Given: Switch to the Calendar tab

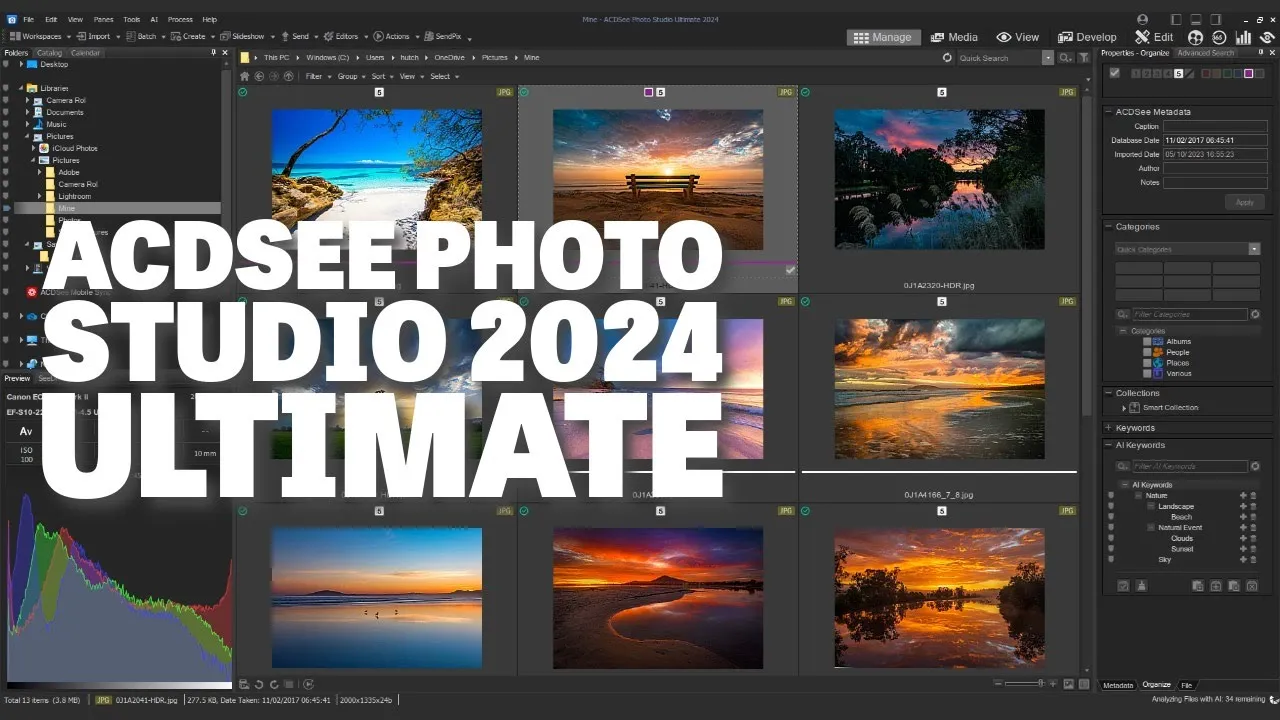Looking at the screenshot, I should [x=85, y=53].
